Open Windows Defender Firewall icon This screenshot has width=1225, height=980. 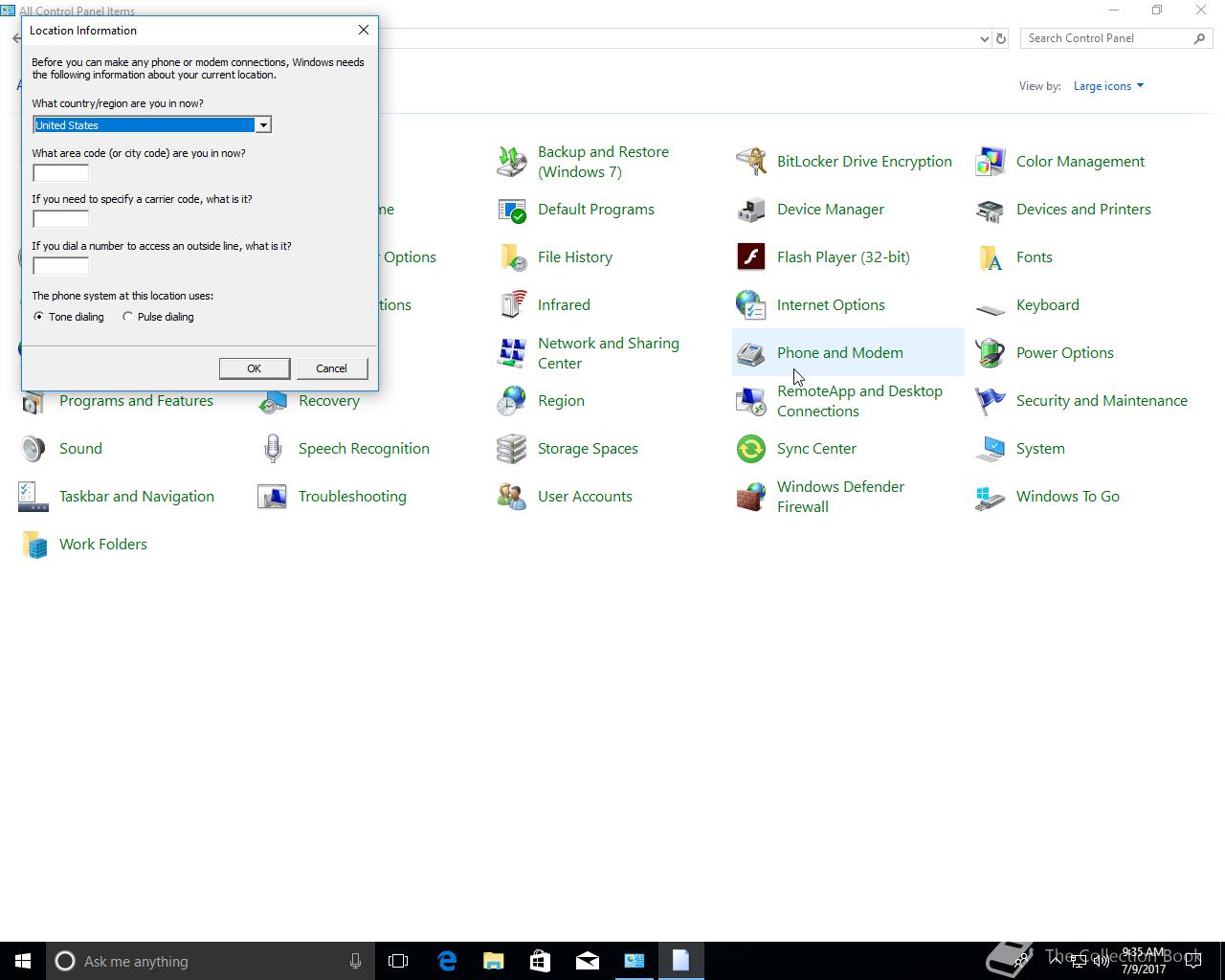[751, 497]
